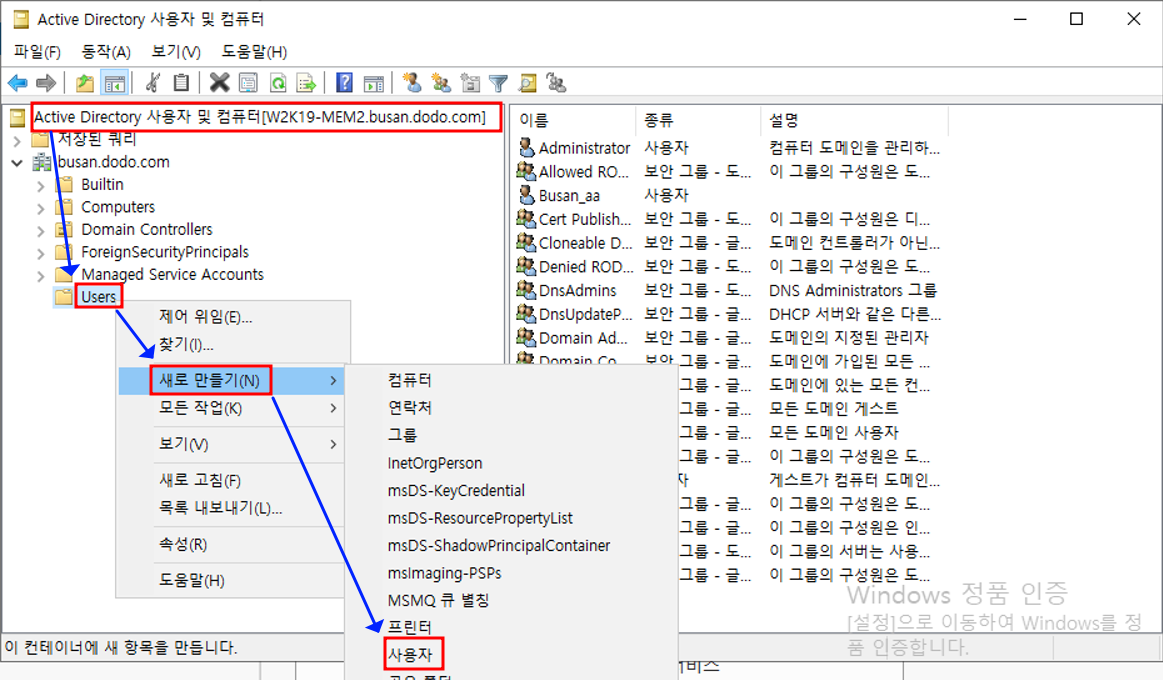Viewport: 1163px width, 680px height.
Task: Open the 동작(A) menu
Action: pyautogui.click(x=106, y=51)
